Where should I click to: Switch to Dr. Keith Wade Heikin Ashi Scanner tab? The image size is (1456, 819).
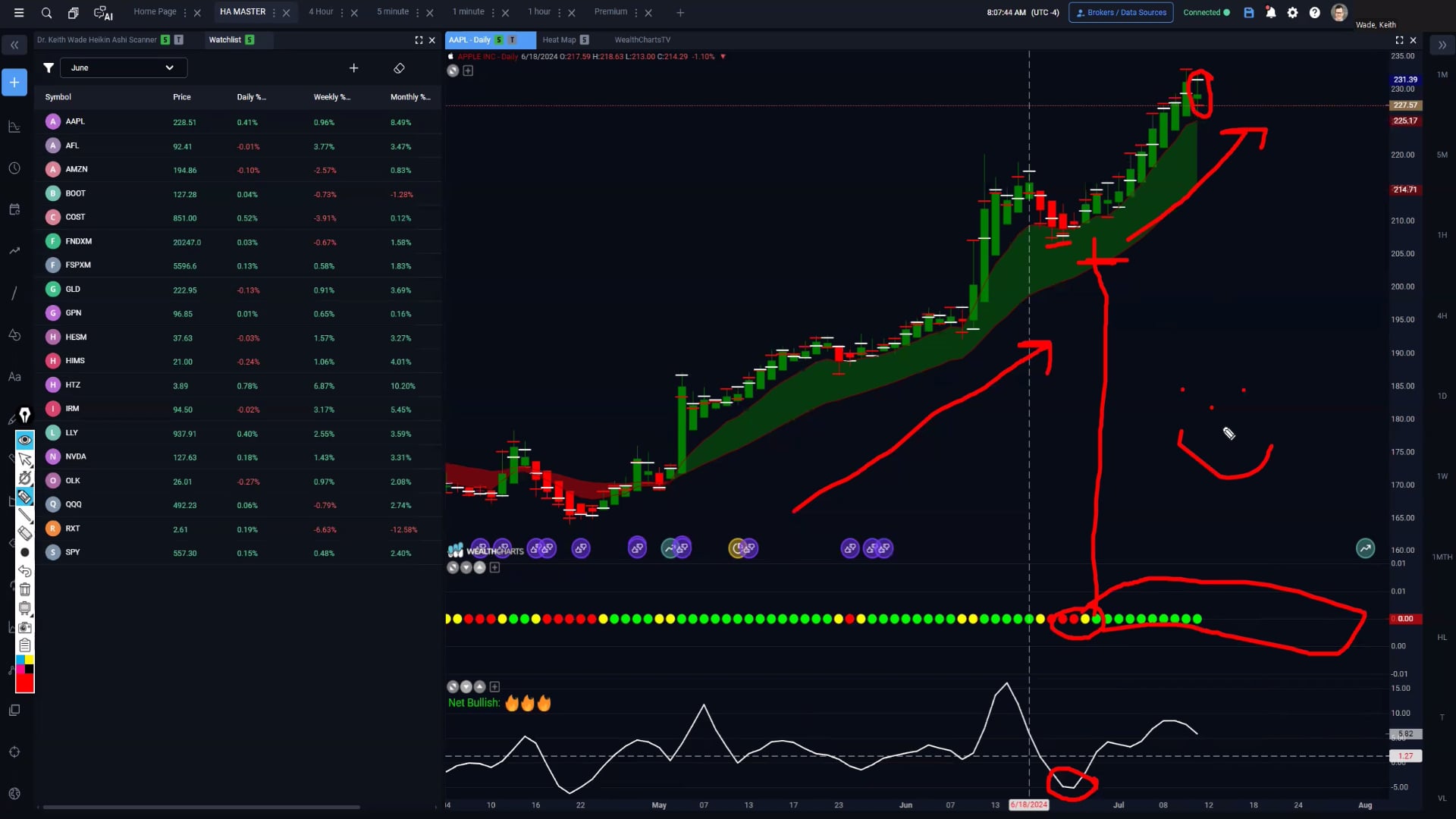click(x=97, y=40)
